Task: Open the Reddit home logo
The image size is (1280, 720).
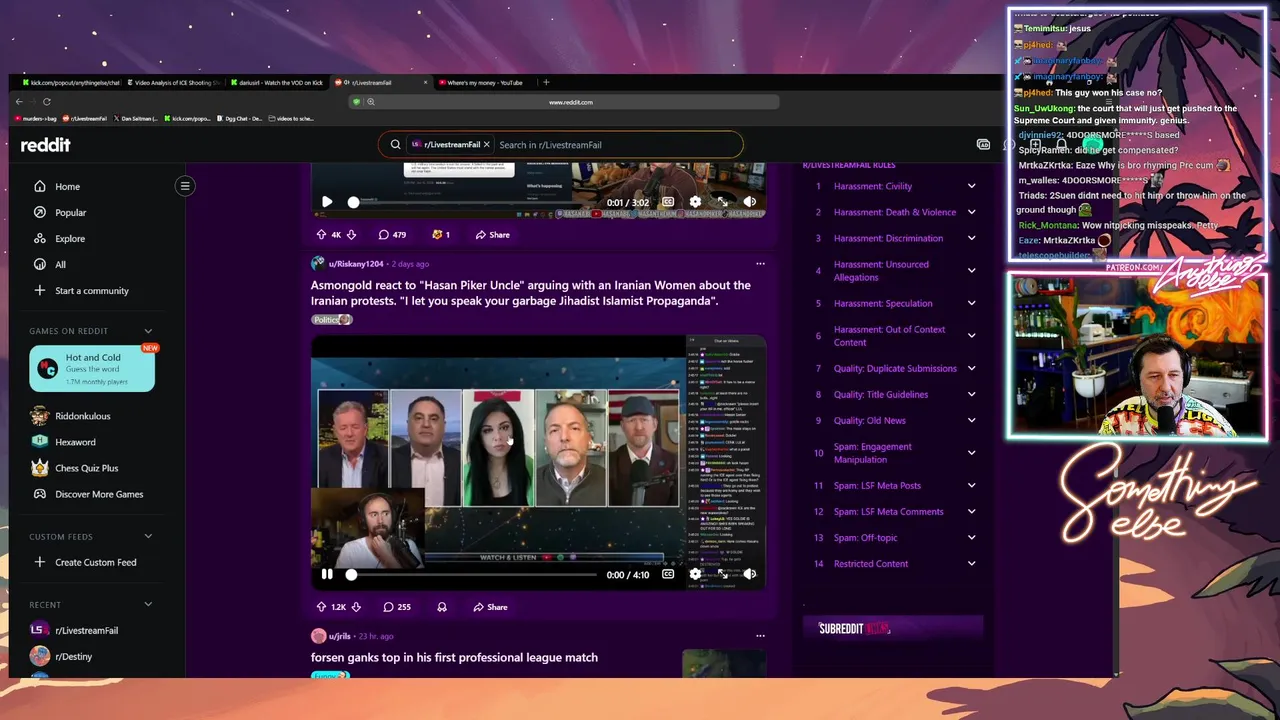Action: coord(46,145)
